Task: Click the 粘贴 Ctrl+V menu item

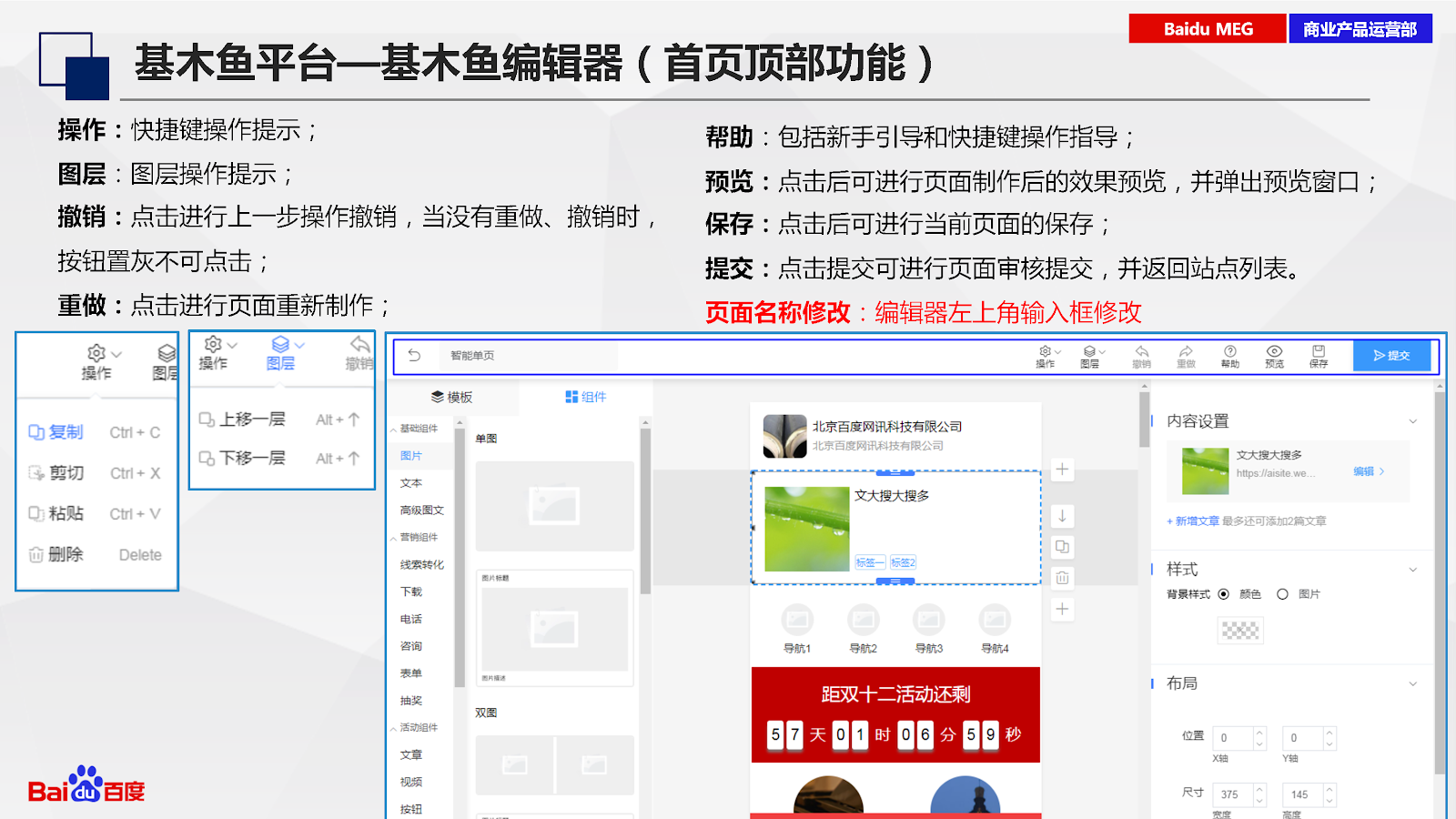Action: click(x=95, y=514)
